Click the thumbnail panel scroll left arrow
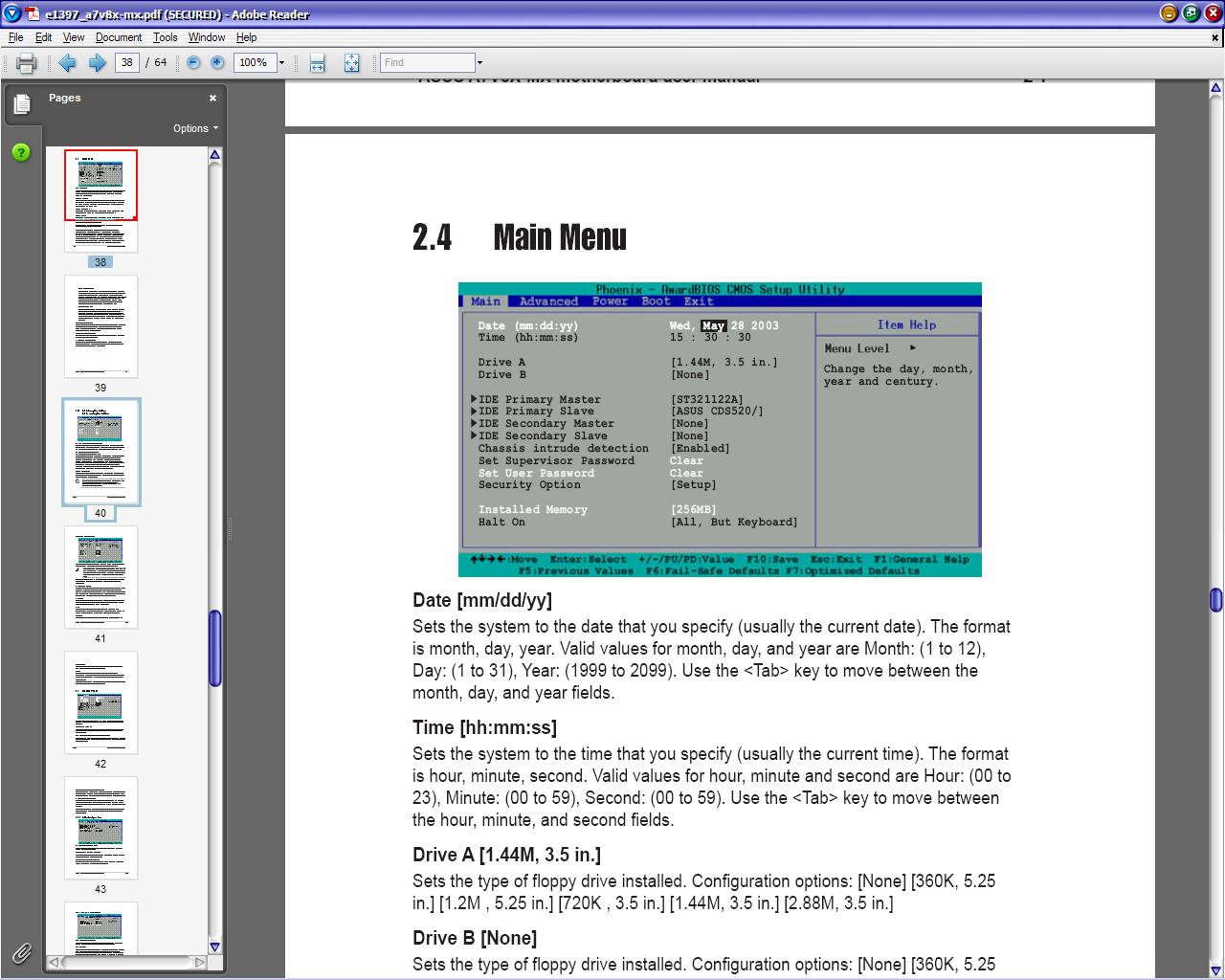Viewport: 1225px width, 980px height. pos(55,962)
